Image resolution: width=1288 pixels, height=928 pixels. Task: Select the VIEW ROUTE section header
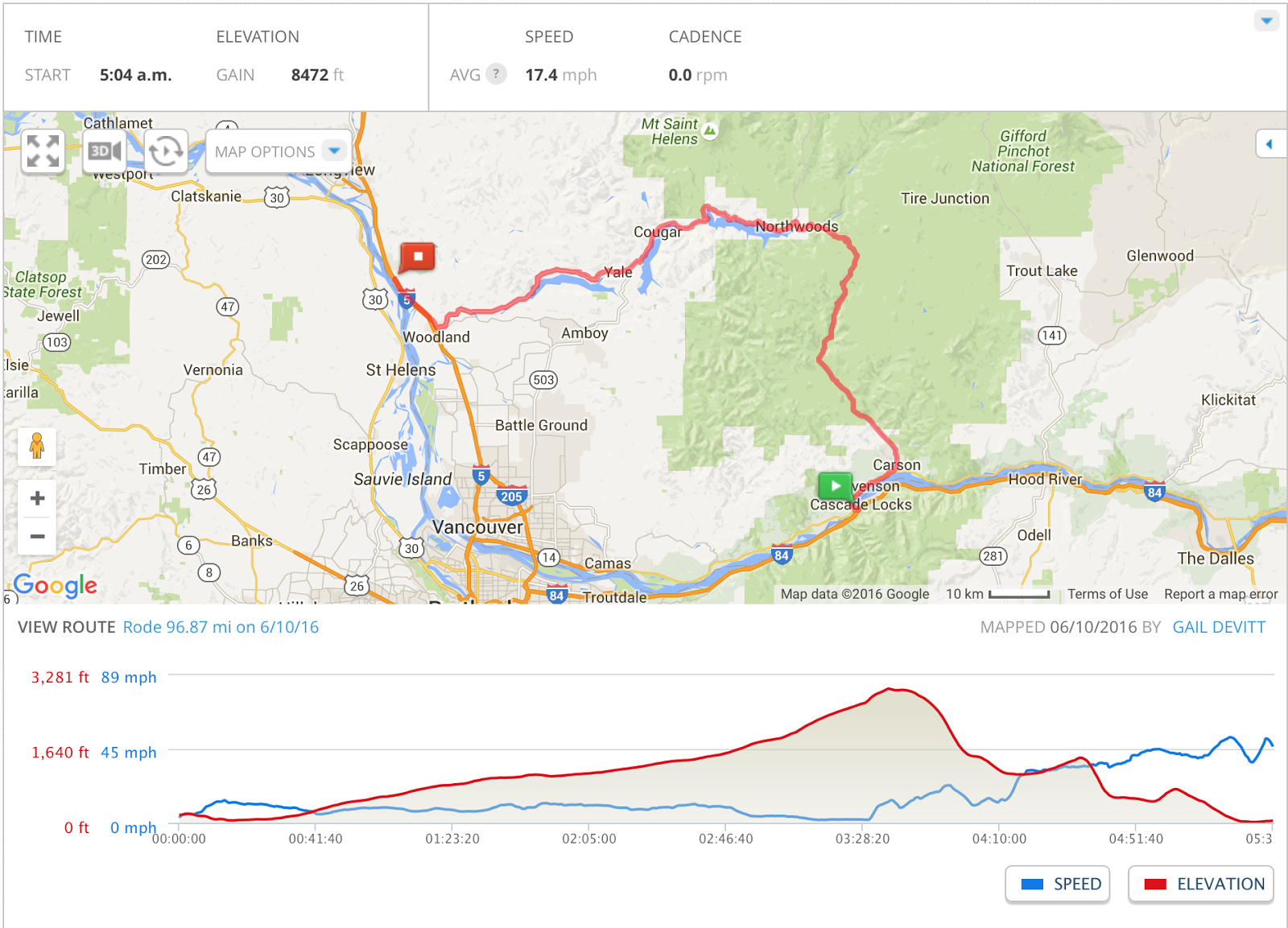[x=68, y=627]
